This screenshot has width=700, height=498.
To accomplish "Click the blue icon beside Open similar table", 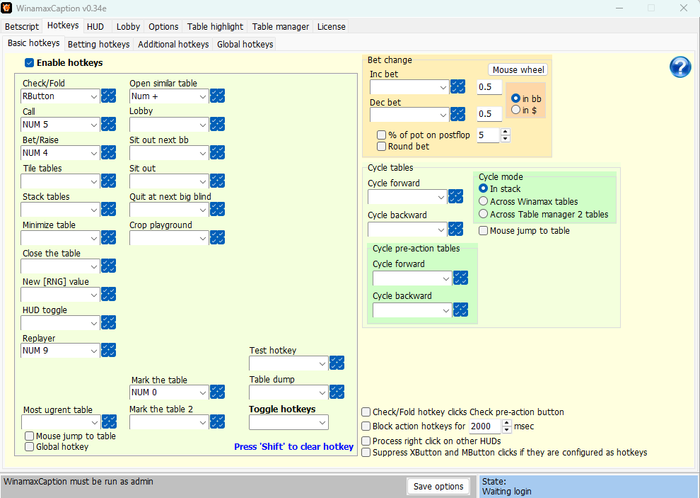I will (217, 96).
